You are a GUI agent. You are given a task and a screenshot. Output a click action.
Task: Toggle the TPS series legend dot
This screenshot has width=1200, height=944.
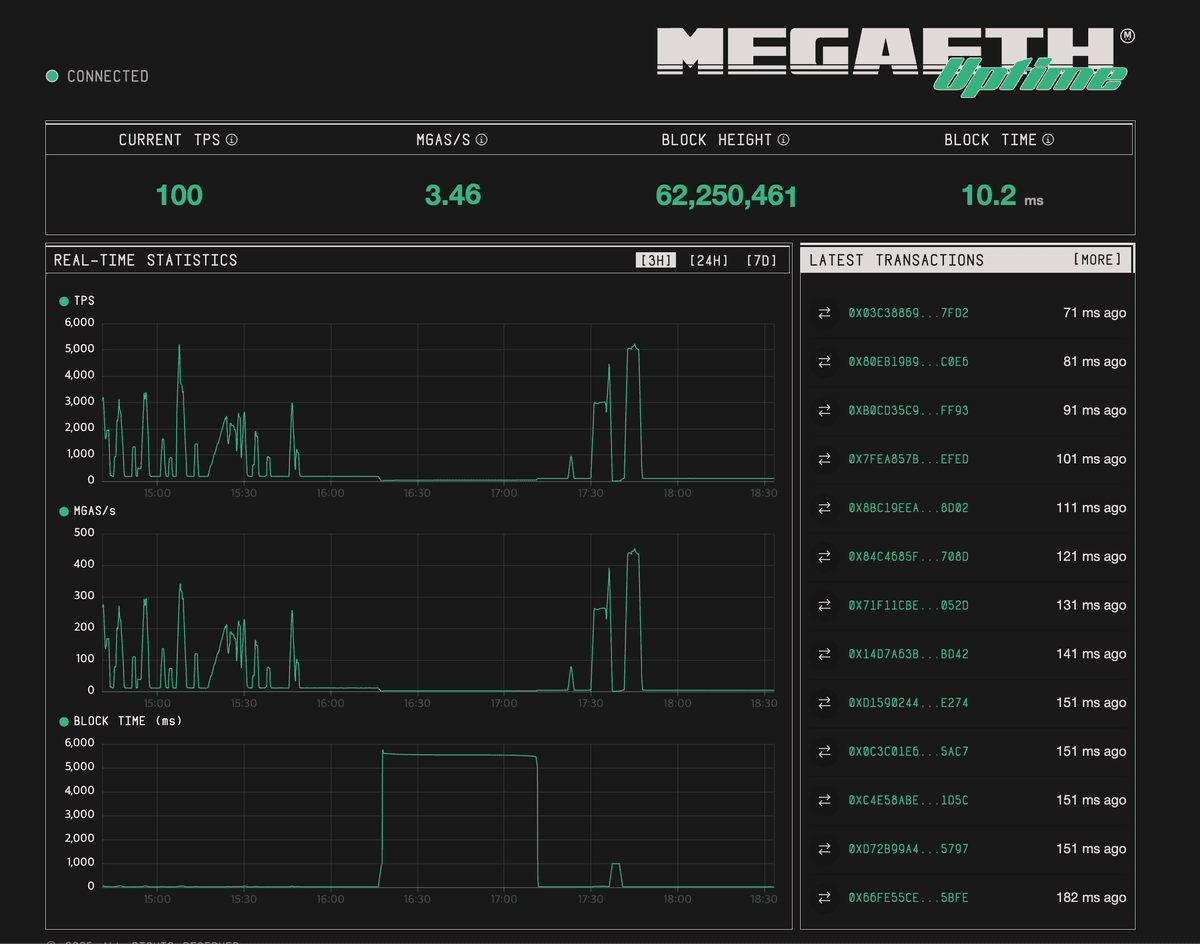(64, 300)
